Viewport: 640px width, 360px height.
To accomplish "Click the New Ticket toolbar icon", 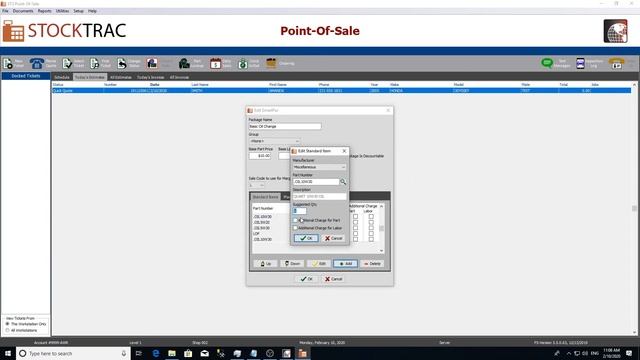I will [x=8, y=63].
